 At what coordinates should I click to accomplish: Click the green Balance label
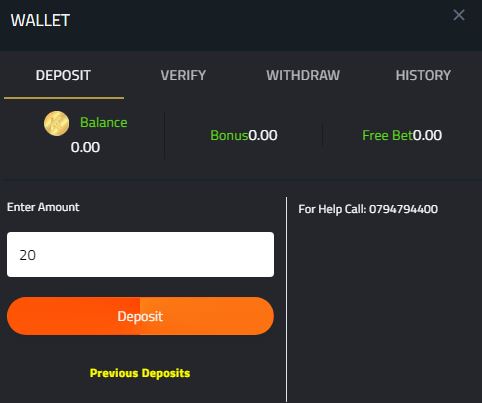(103, 122)
